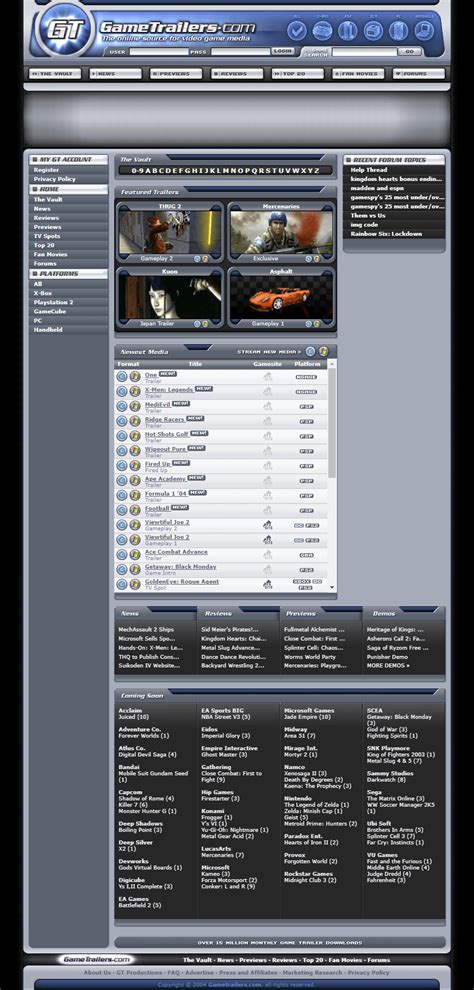
Task: Click the GT logo in the header
Action: [x=64, y=29]
